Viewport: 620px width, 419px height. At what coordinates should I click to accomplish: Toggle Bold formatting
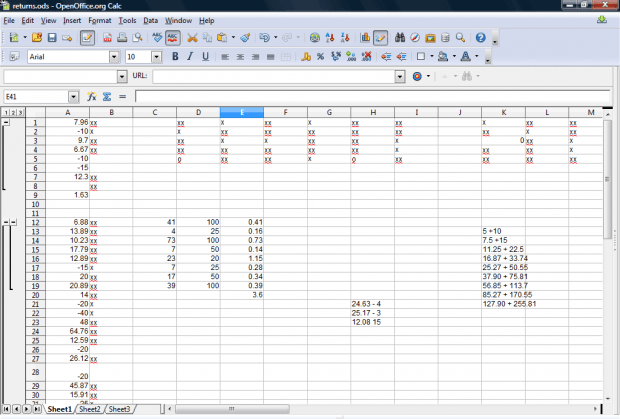pyautogui.click(x=175, y=57)
